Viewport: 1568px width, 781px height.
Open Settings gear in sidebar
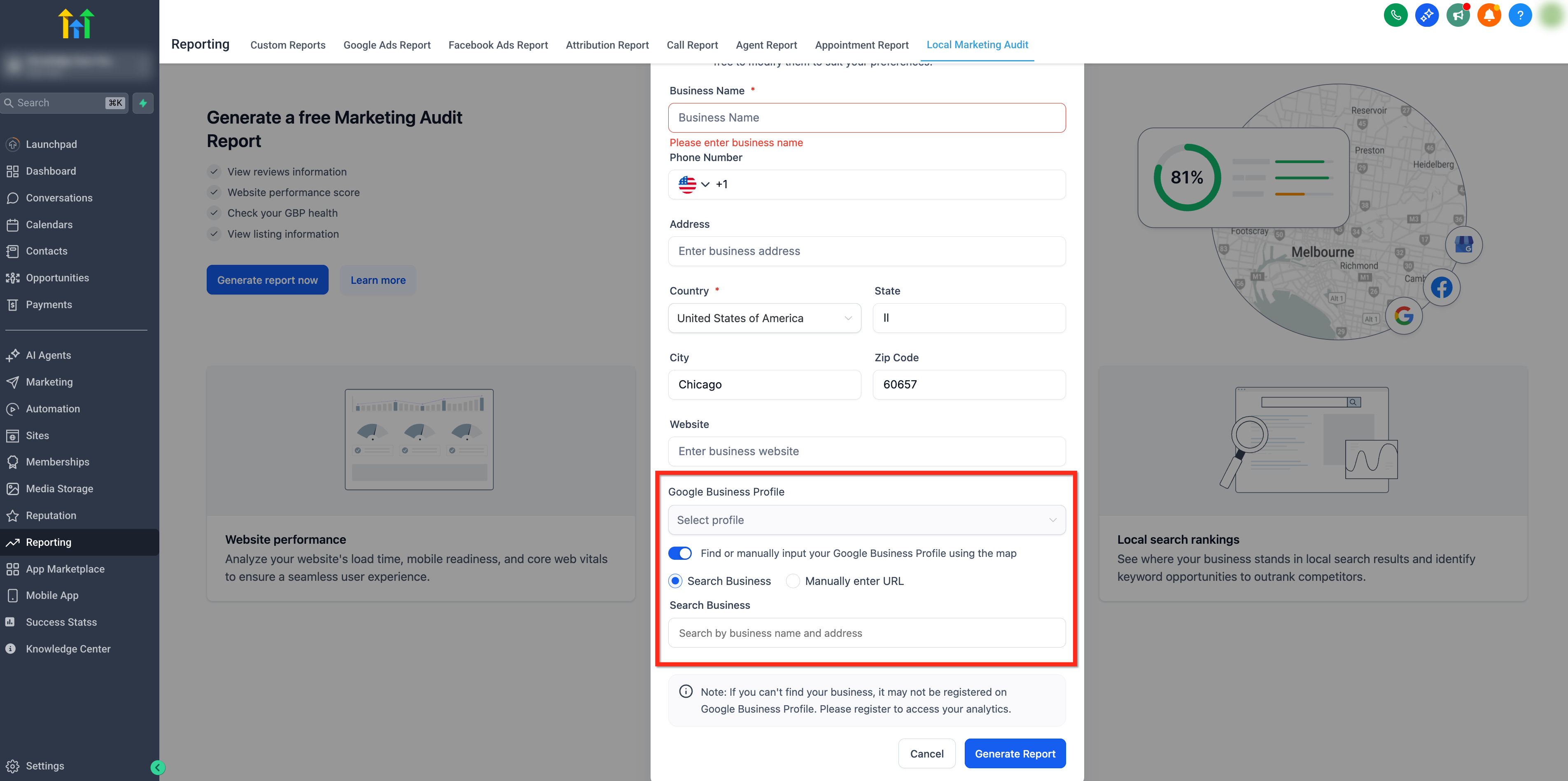click(x=44, y=766)
